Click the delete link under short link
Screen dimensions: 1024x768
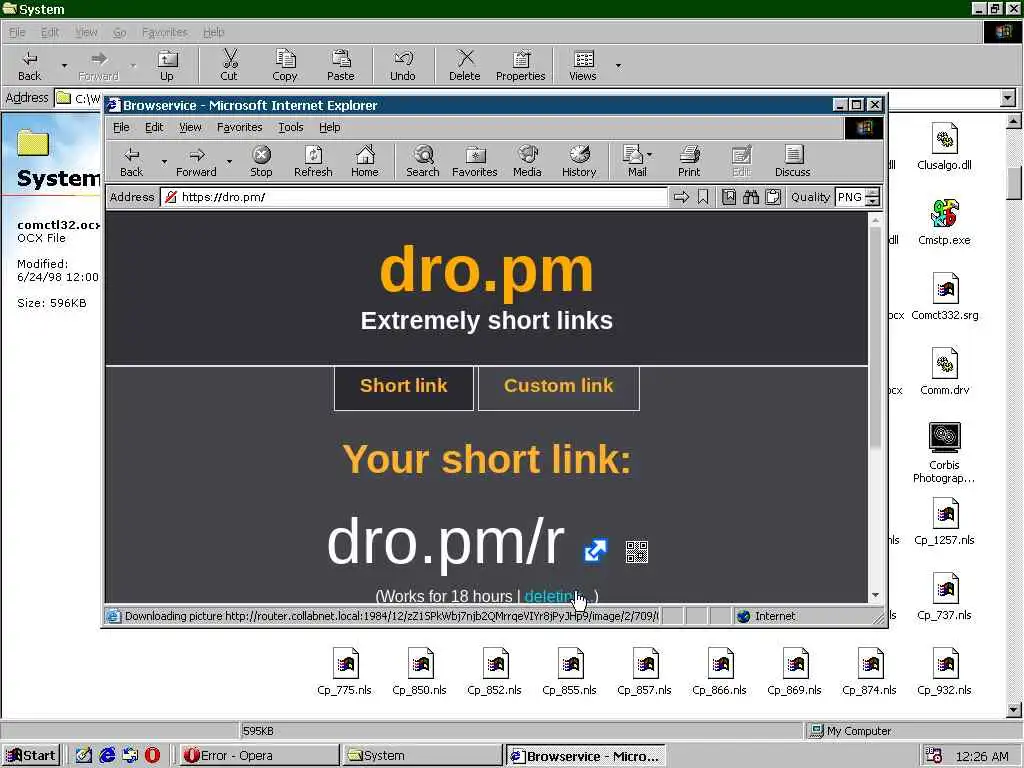point(550,596)
